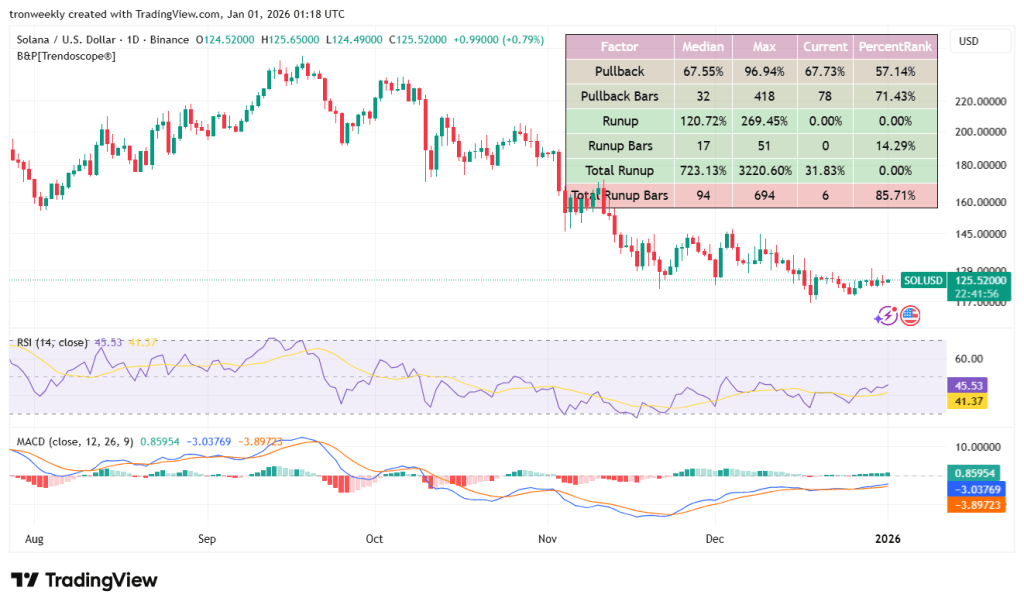Select the open value O124.52000

point(225,40)
